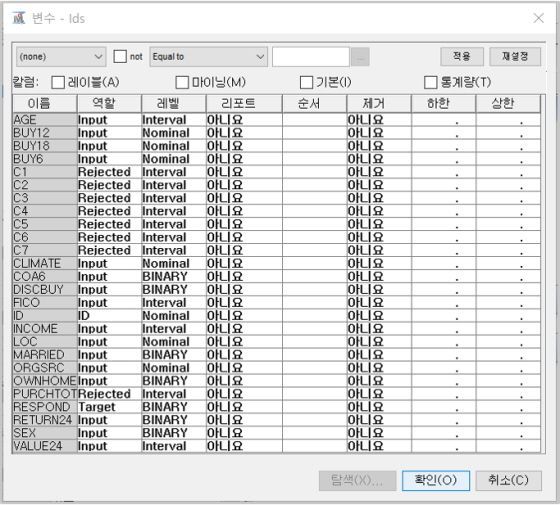Click the SAS icon in title bar

click(19, 17)
